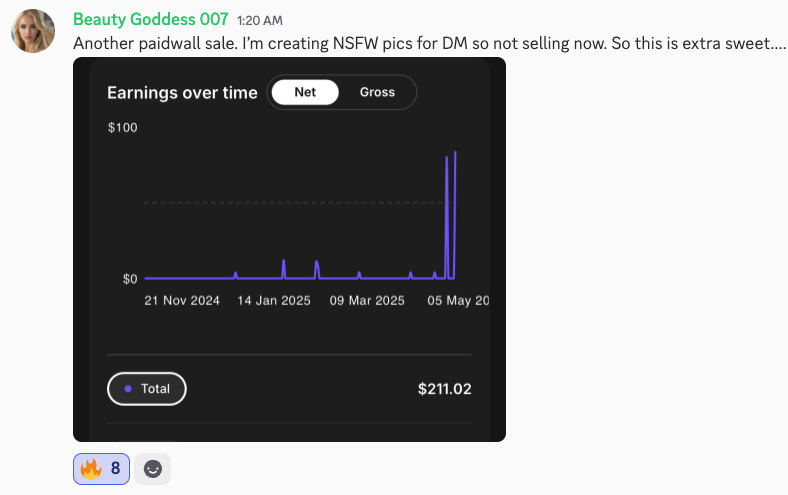Image resolution: width=788 pixels, height=495 pixels.
Task: Click the 21 Nov 2024 axis label
Action: [x=182, y=301]
